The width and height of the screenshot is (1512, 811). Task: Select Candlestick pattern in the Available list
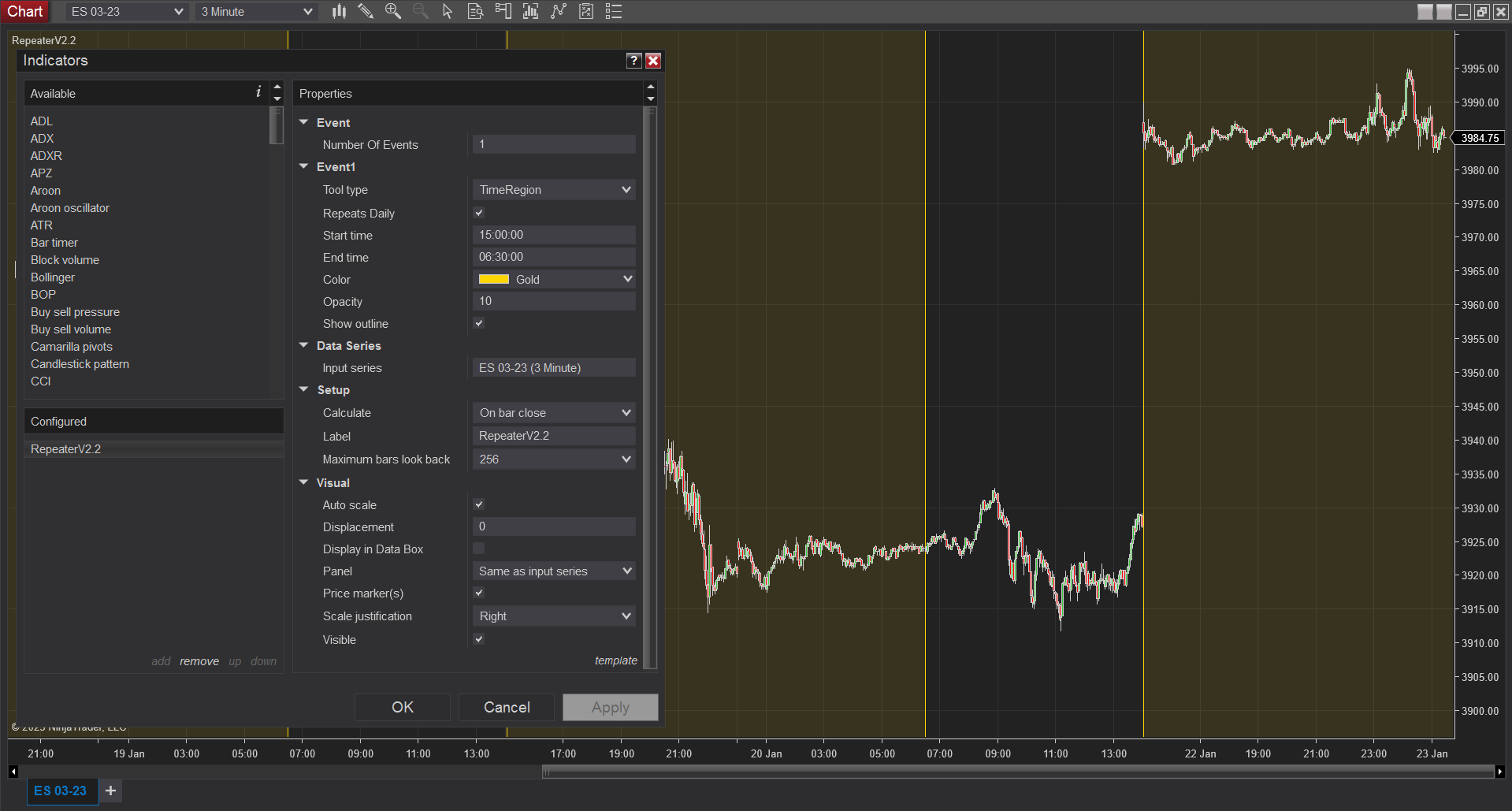[80, 364]
